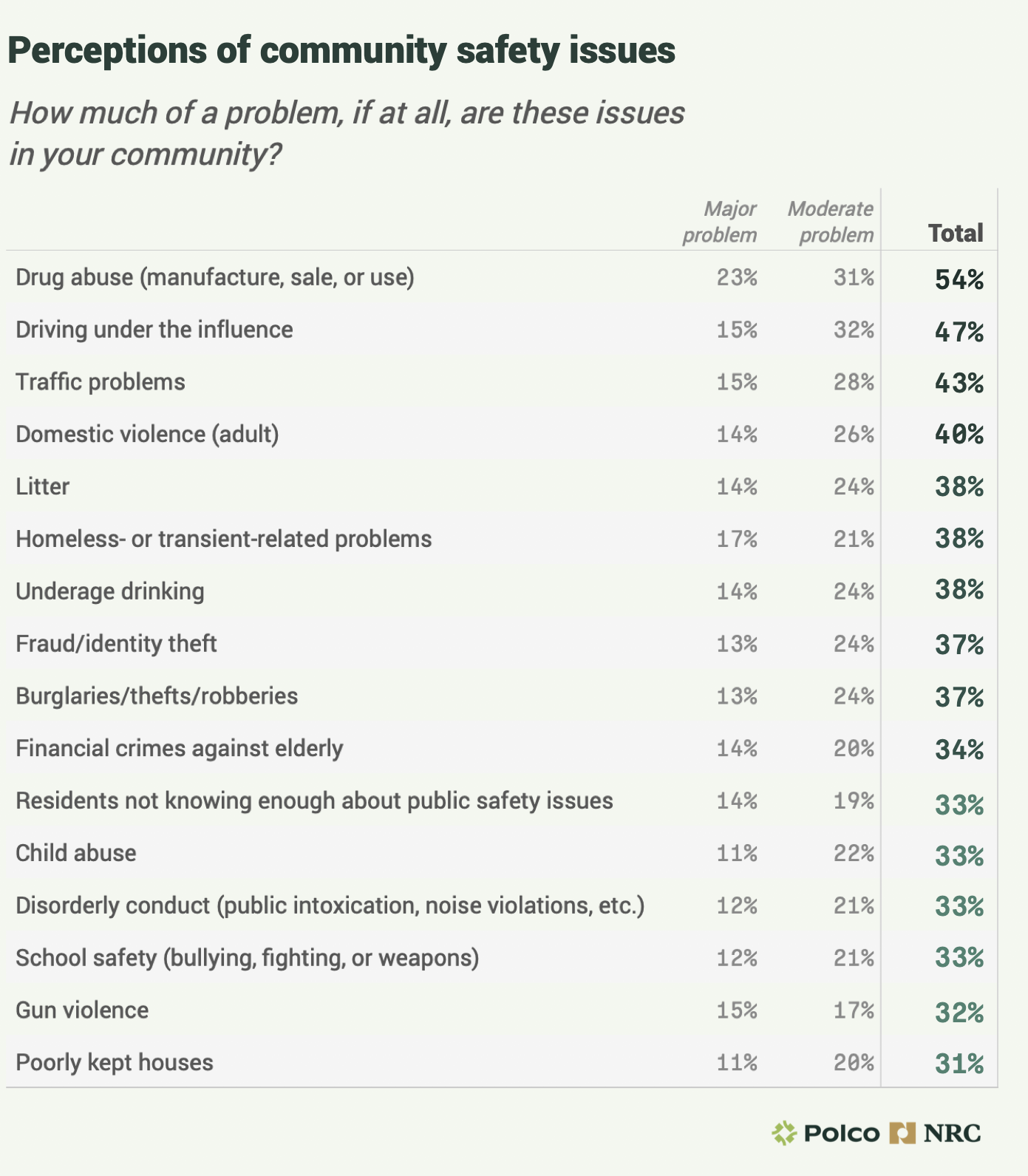The height and width of the screenshot is (1176, 1028).
Task: Click the Fraud/identity theft label
Action: (x=117, y=644)
